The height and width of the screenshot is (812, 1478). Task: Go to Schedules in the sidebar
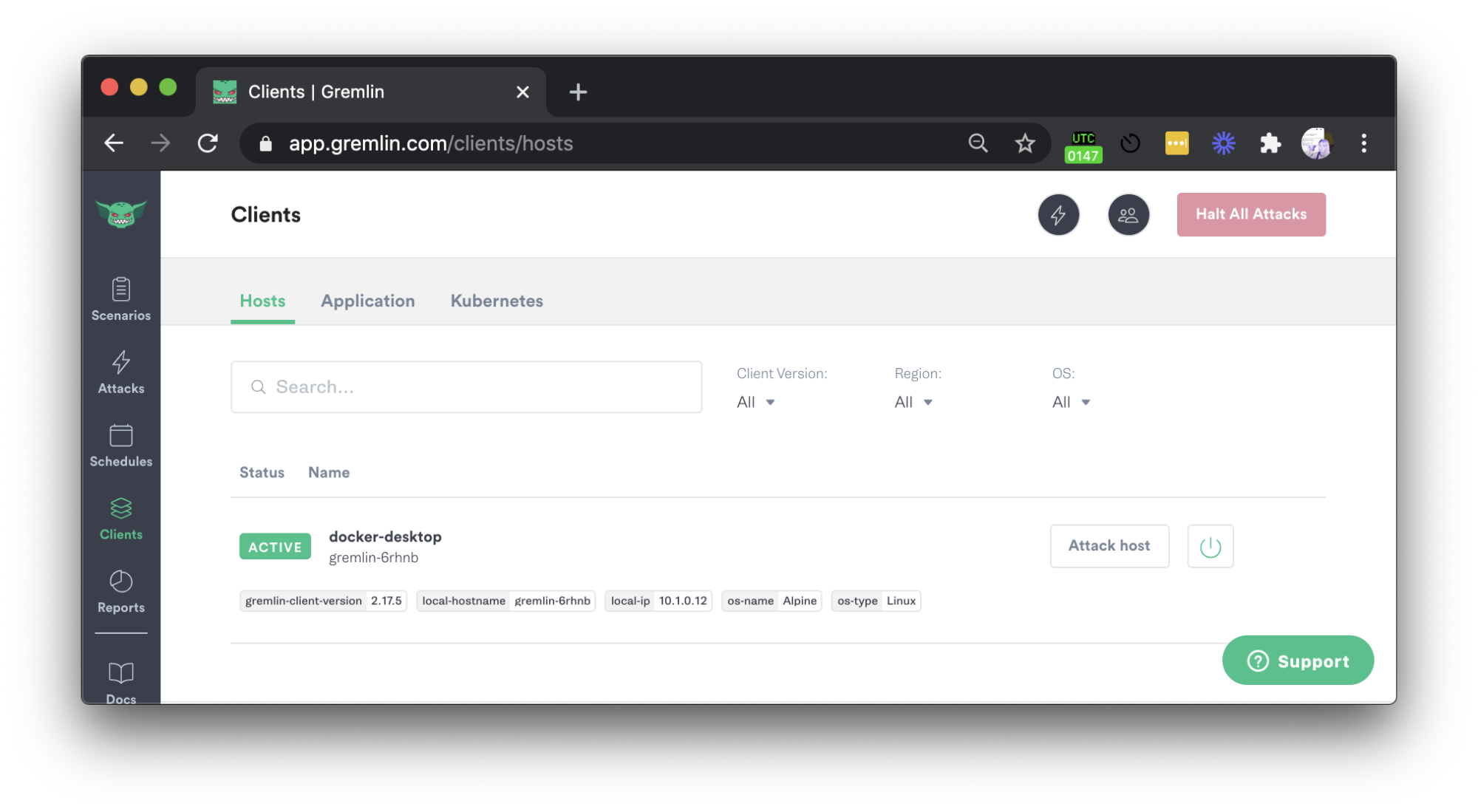[x=121, y=446]
